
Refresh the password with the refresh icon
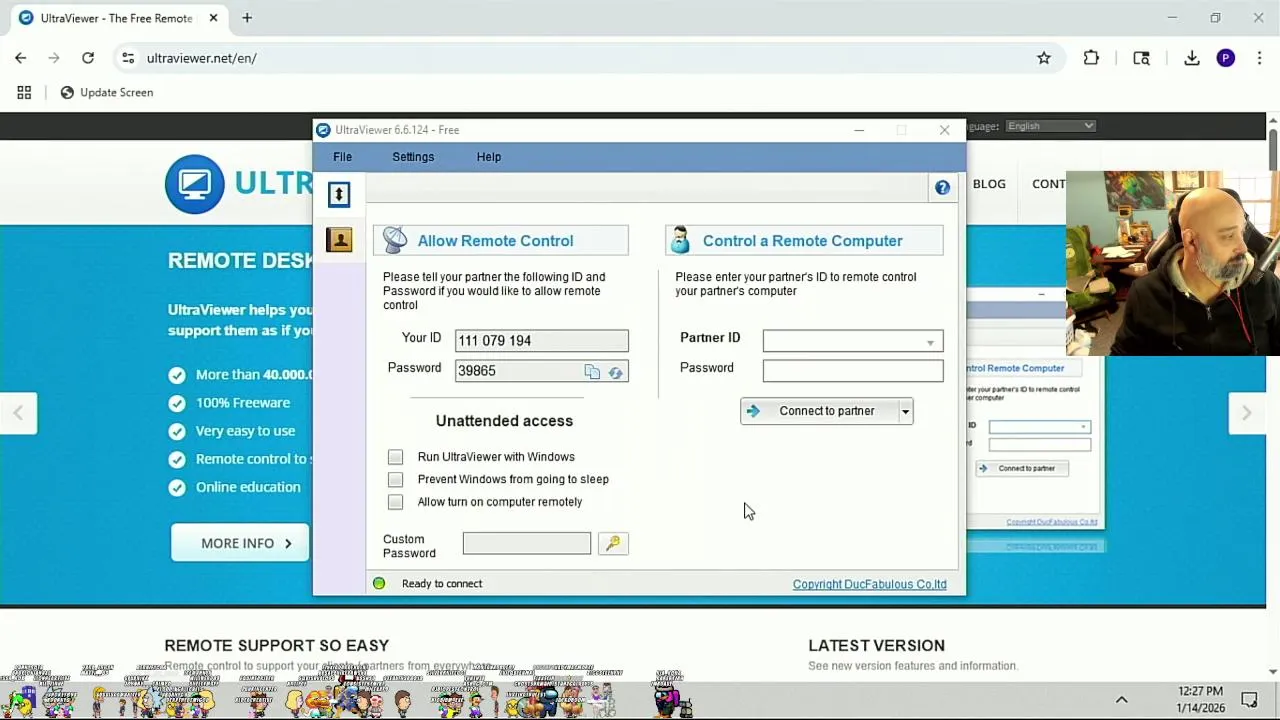point(615,372)
